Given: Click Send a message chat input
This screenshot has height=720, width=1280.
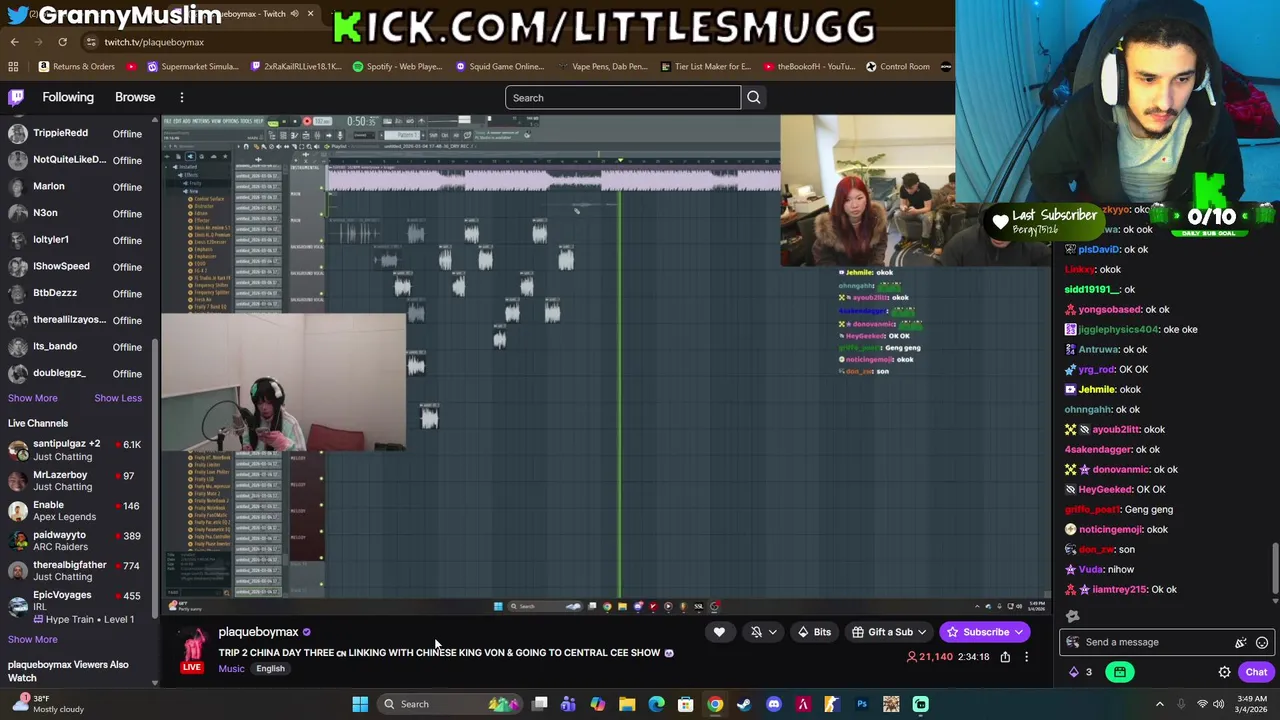Looking at the screenshot, I should (1152, 642).
